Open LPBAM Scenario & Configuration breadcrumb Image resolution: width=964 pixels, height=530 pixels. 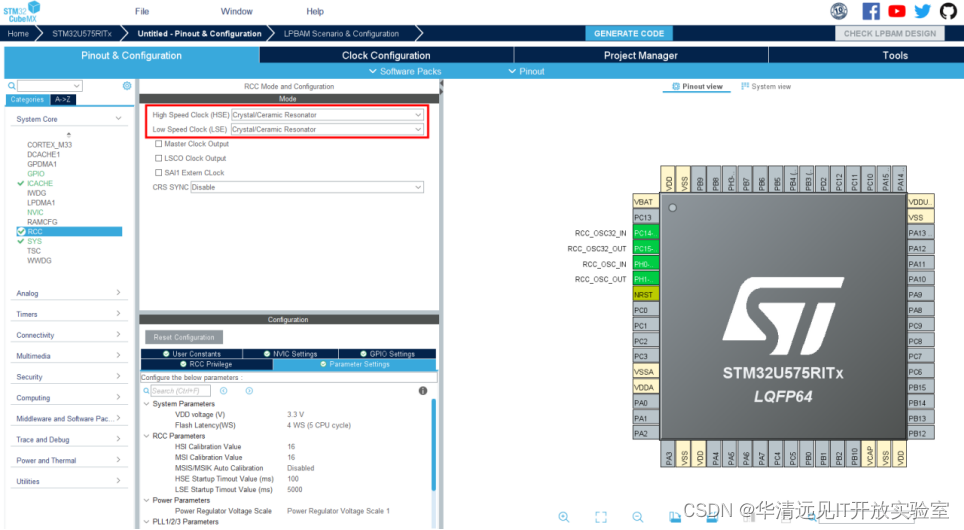pos(341,34)
